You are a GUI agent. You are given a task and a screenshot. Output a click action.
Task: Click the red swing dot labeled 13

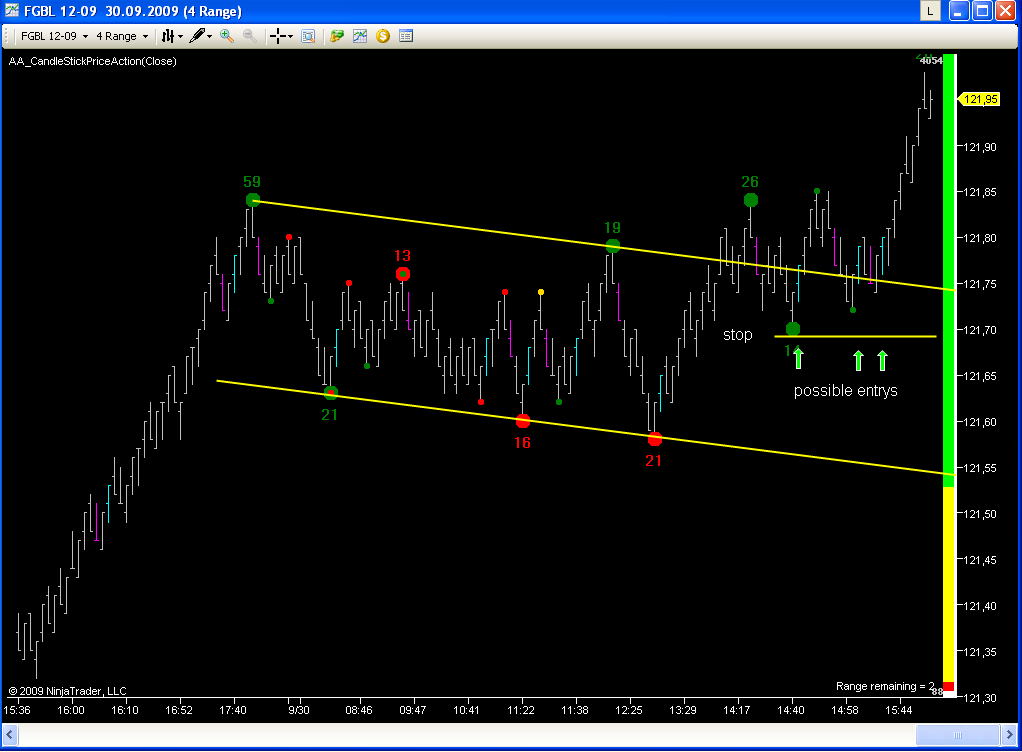403,274
